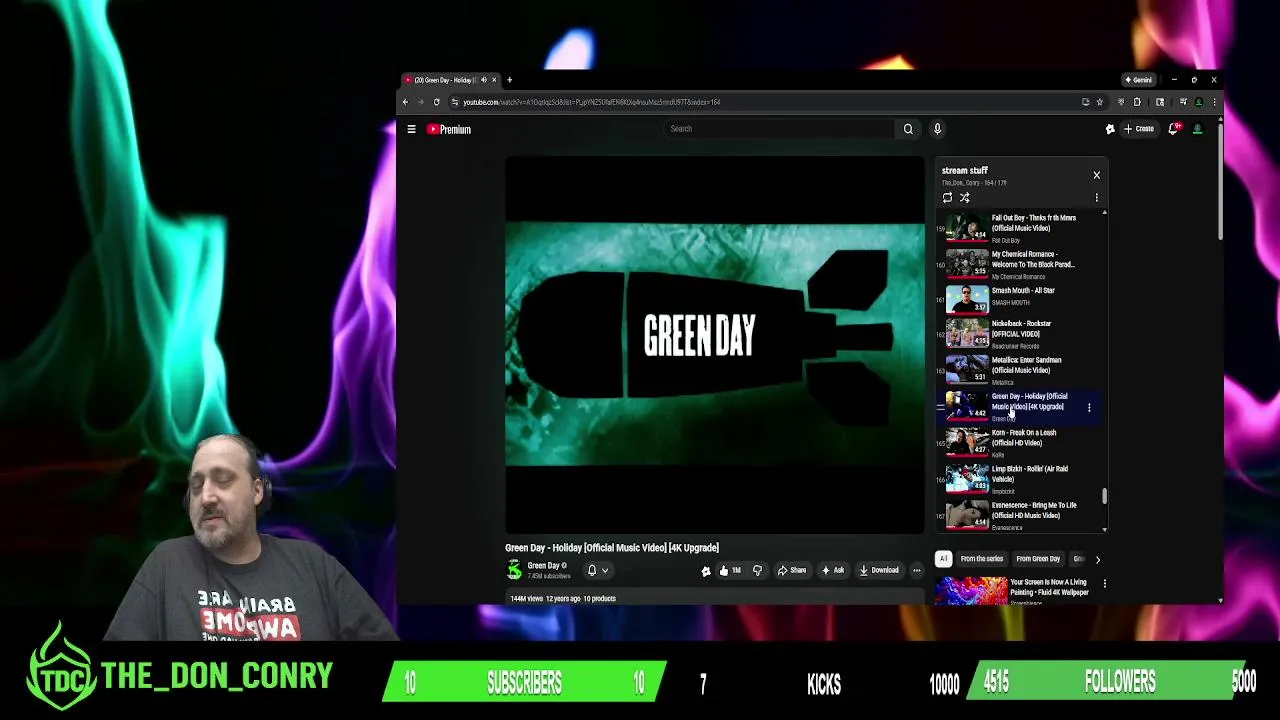Click the sparkle icon left of Like
The height and width of the screenshot is (720, 1280).
(706, 571)
